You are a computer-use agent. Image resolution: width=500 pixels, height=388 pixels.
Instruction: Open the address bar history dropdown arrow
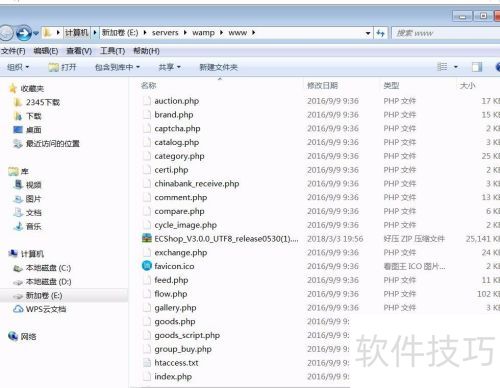[368, 33]
